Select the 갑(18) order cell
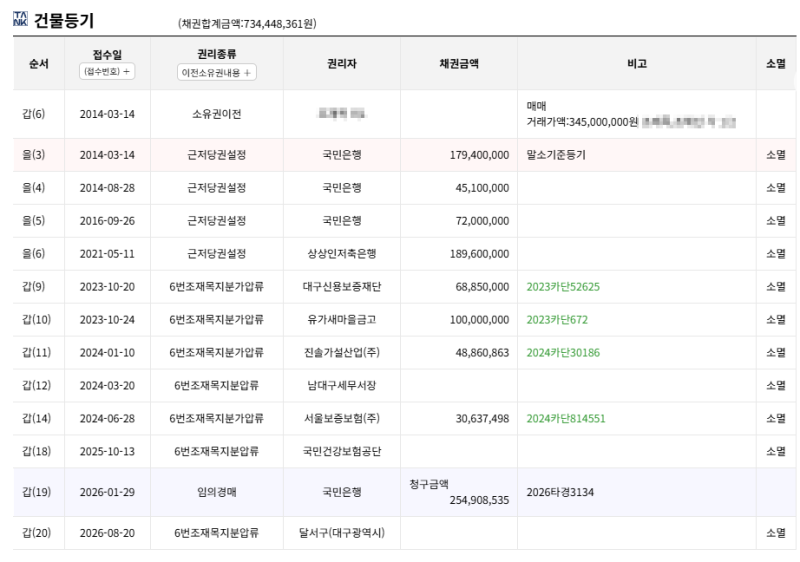The image size is (800, 562). 37,451
